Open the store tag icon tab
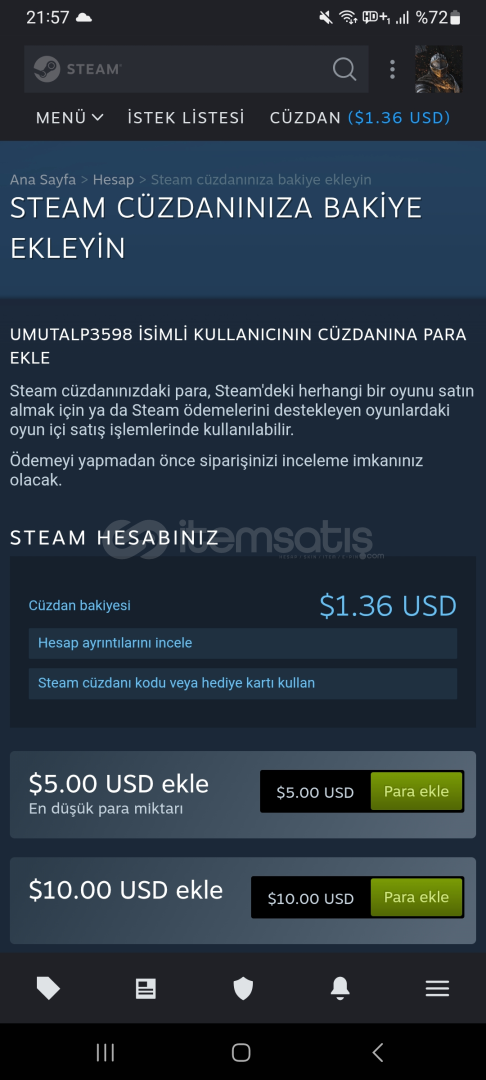Viewport: 486px width, 1080px height. pyautogui.click(x=48, y=988)
